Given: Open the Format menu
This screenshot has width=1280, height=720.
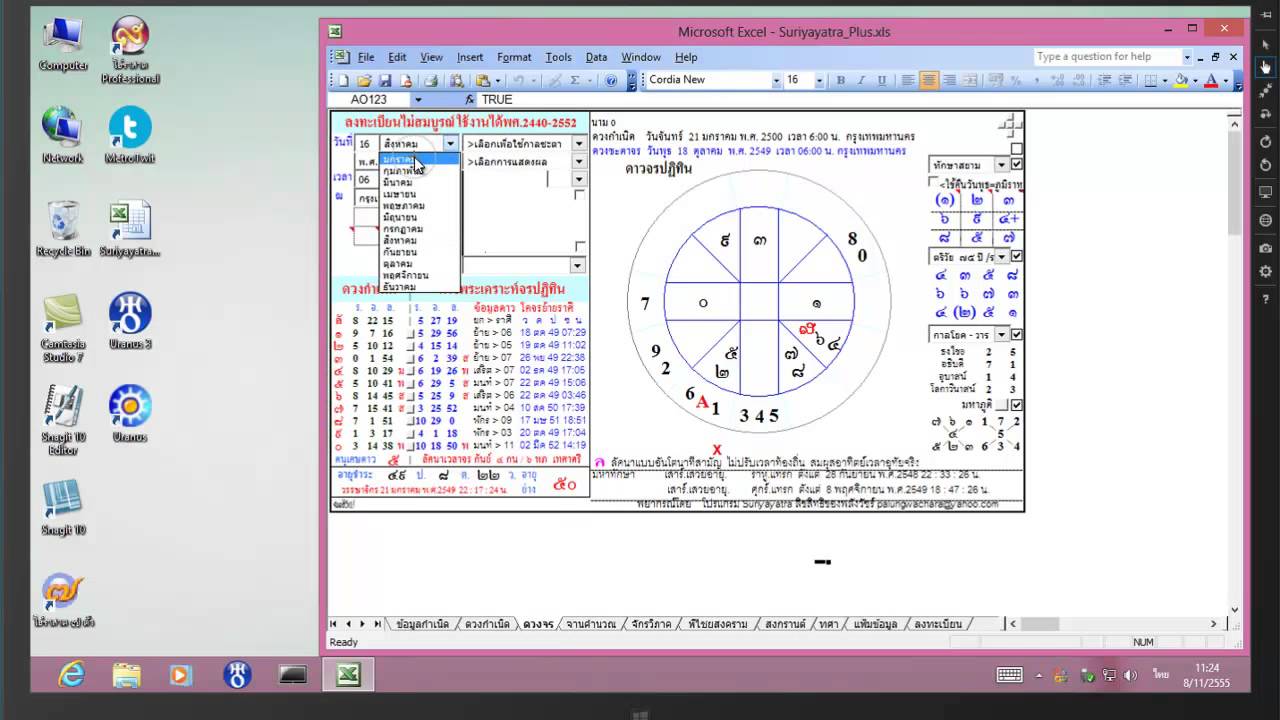Looking at the screenshot, I should 514,57.
